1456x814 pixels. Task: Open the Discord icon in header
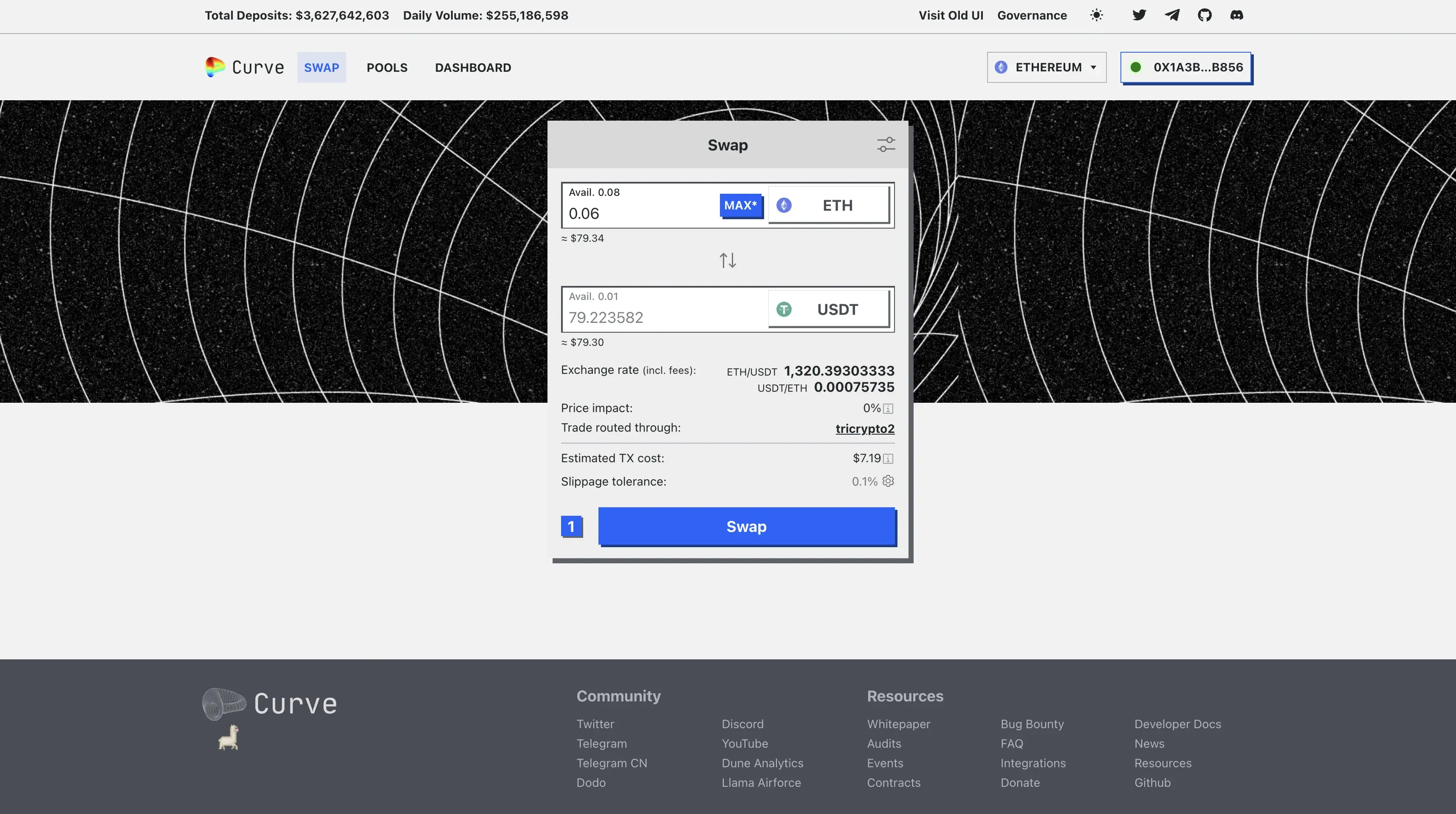click(x=1237, y=15)
